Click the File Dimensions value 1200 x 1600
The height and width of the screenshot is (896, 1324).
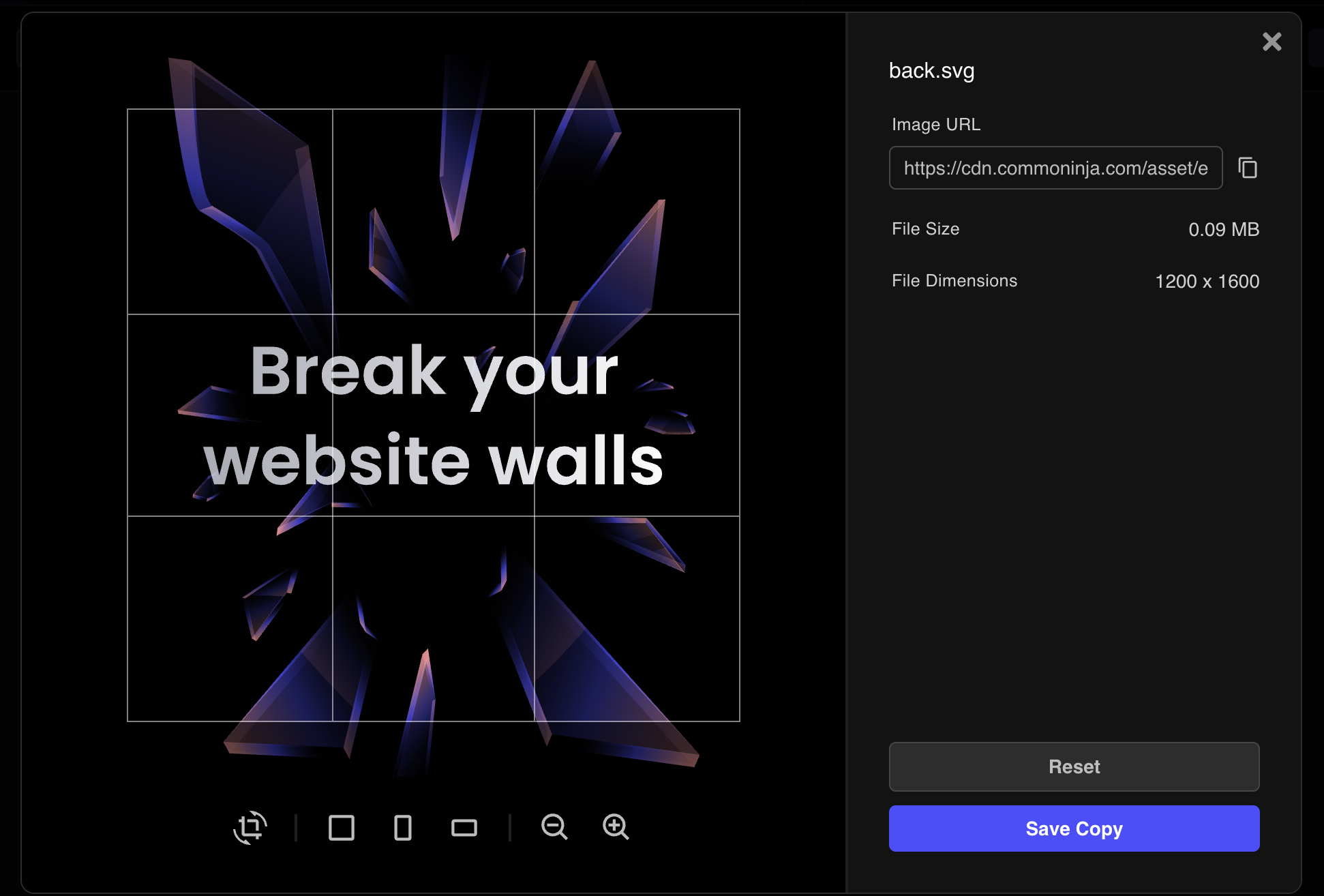pos(1207,281)
